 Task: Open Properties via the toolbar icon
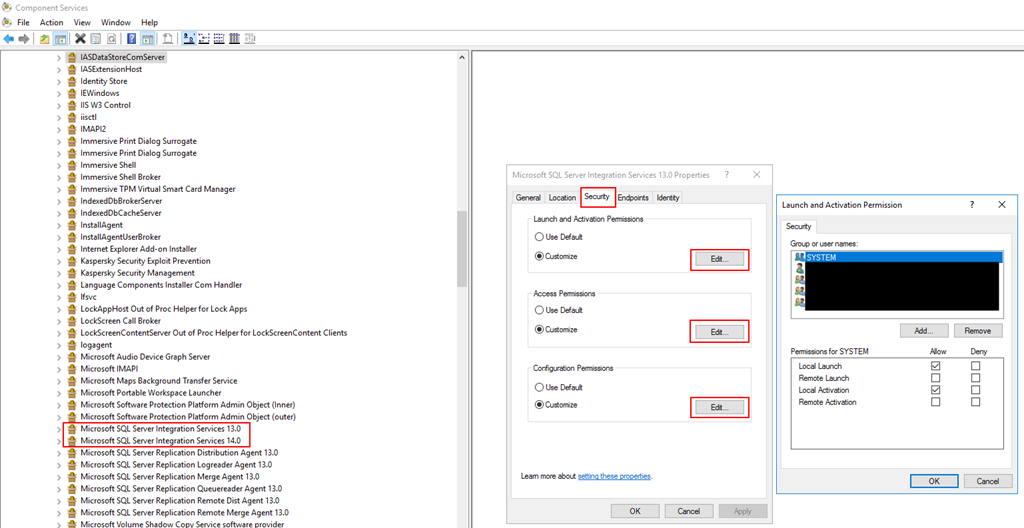point(95,39)
